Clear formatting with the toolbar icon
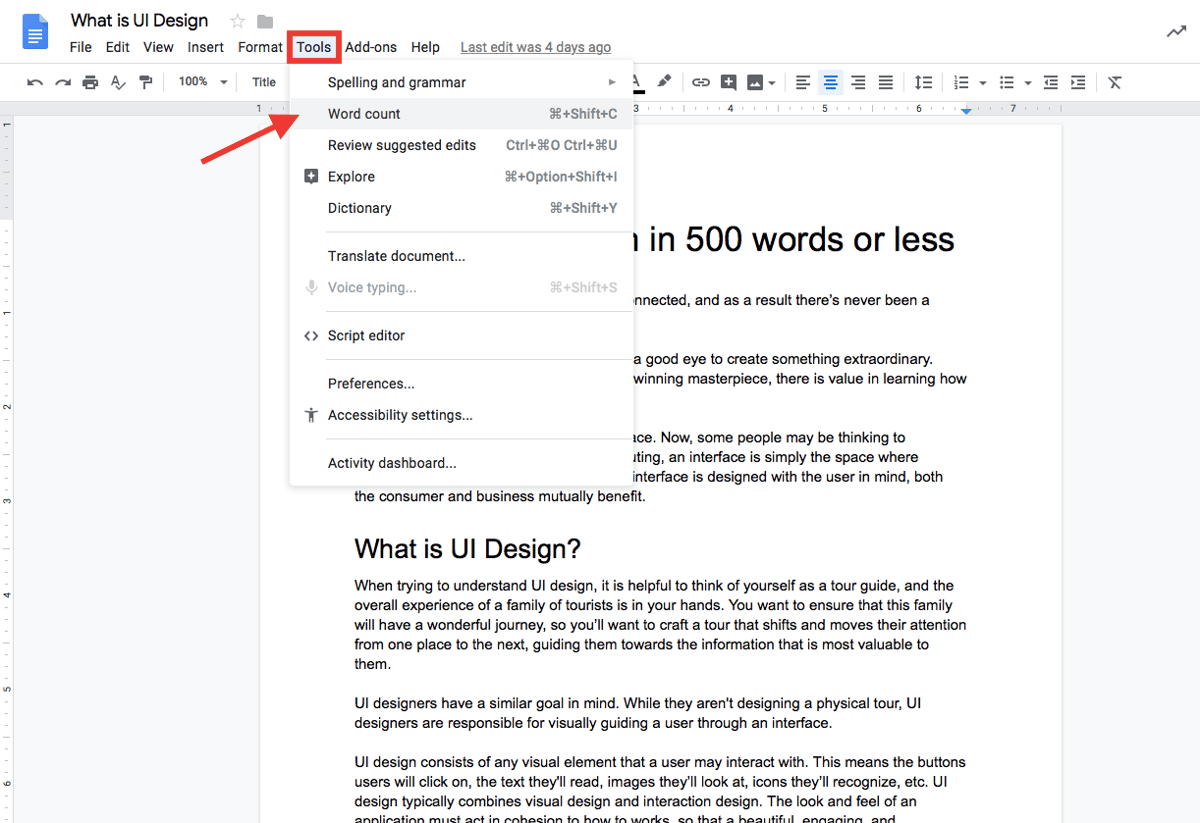Image resolution: width=1200 pixels, height=823 pixels. click(x=1114, y=82)
